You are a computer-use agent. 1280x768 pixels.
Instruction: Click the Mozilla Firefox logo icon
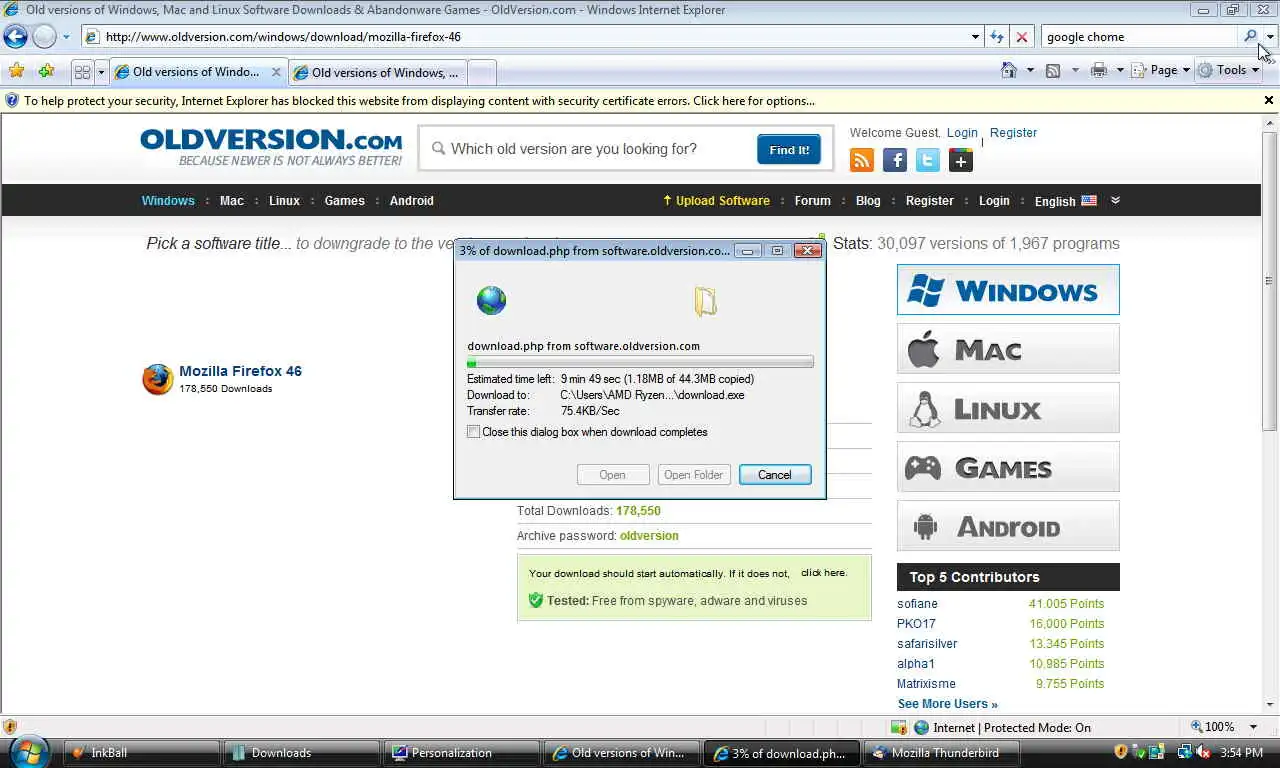coord(158,379)
